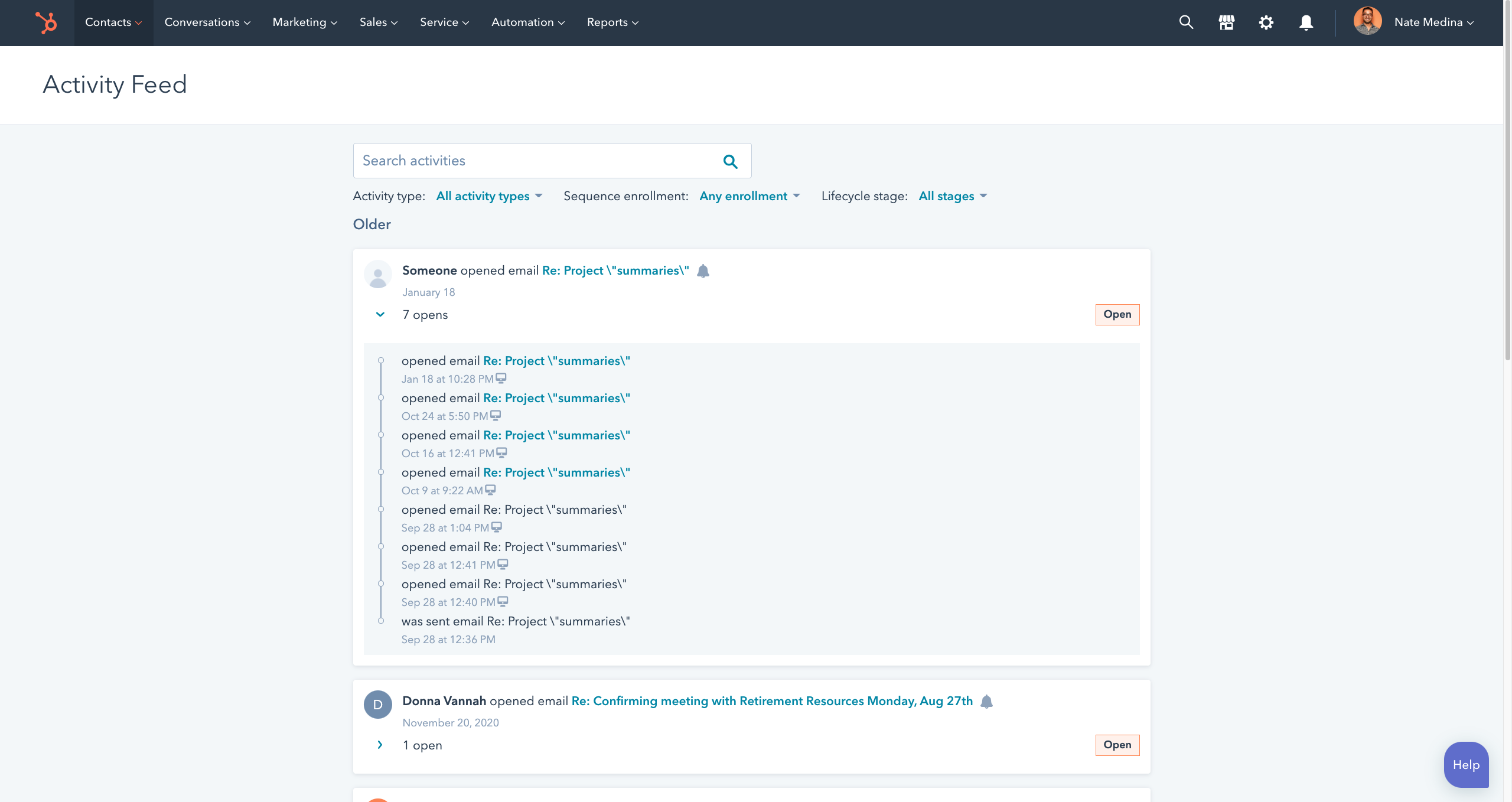Open Any enrollment filter dropdown
The width and height of the screenshot is (1512, 802).
tap(749, 196)
